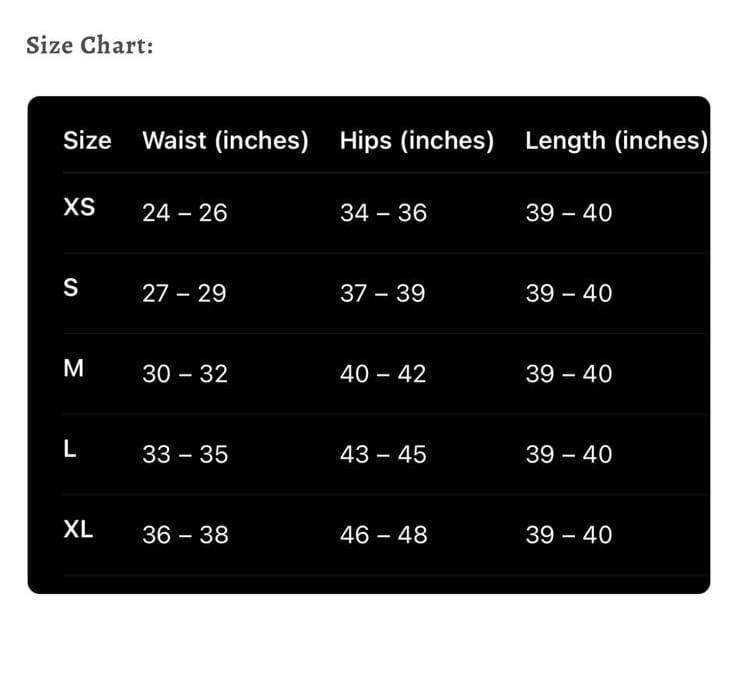738x674 pixels.
Task: Click the XS size row label
Action: coord(79,207)
